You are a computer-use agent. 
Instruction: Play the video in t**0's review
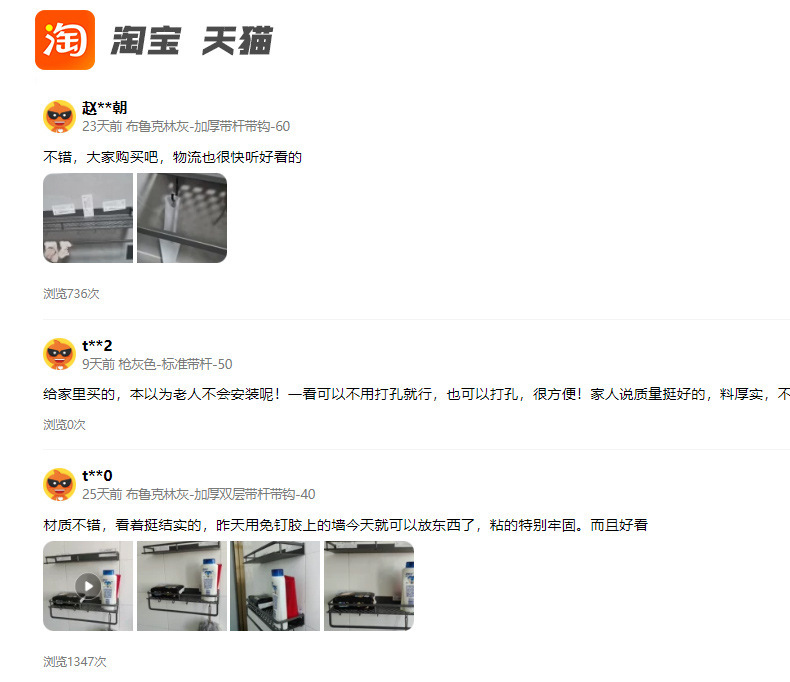point(88,586)
